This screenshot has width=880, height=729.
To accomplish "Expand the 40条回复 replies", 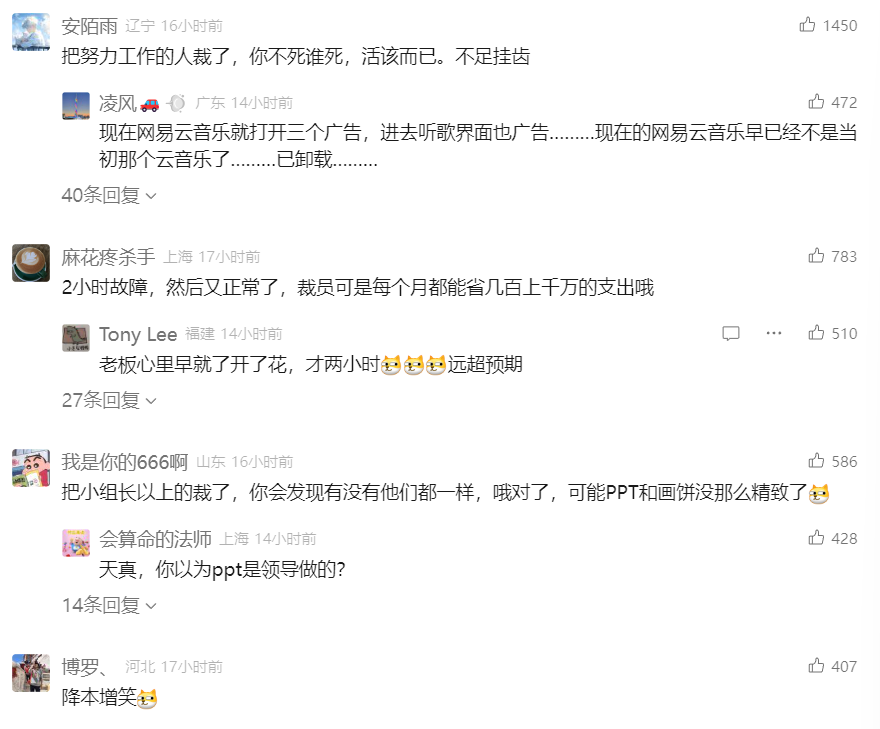I will [x=109, y=195].
